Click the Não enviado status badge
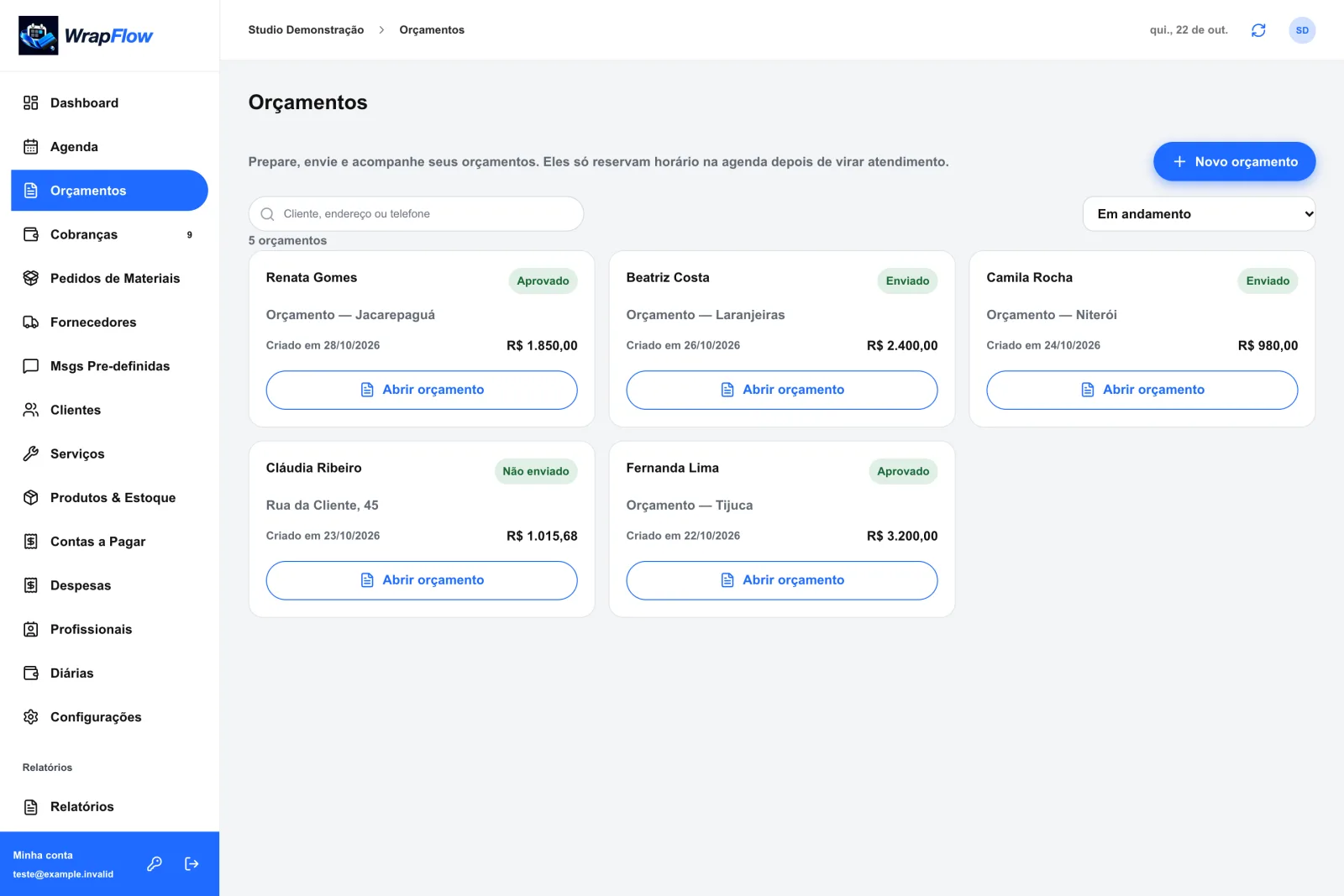 point(536,471)
